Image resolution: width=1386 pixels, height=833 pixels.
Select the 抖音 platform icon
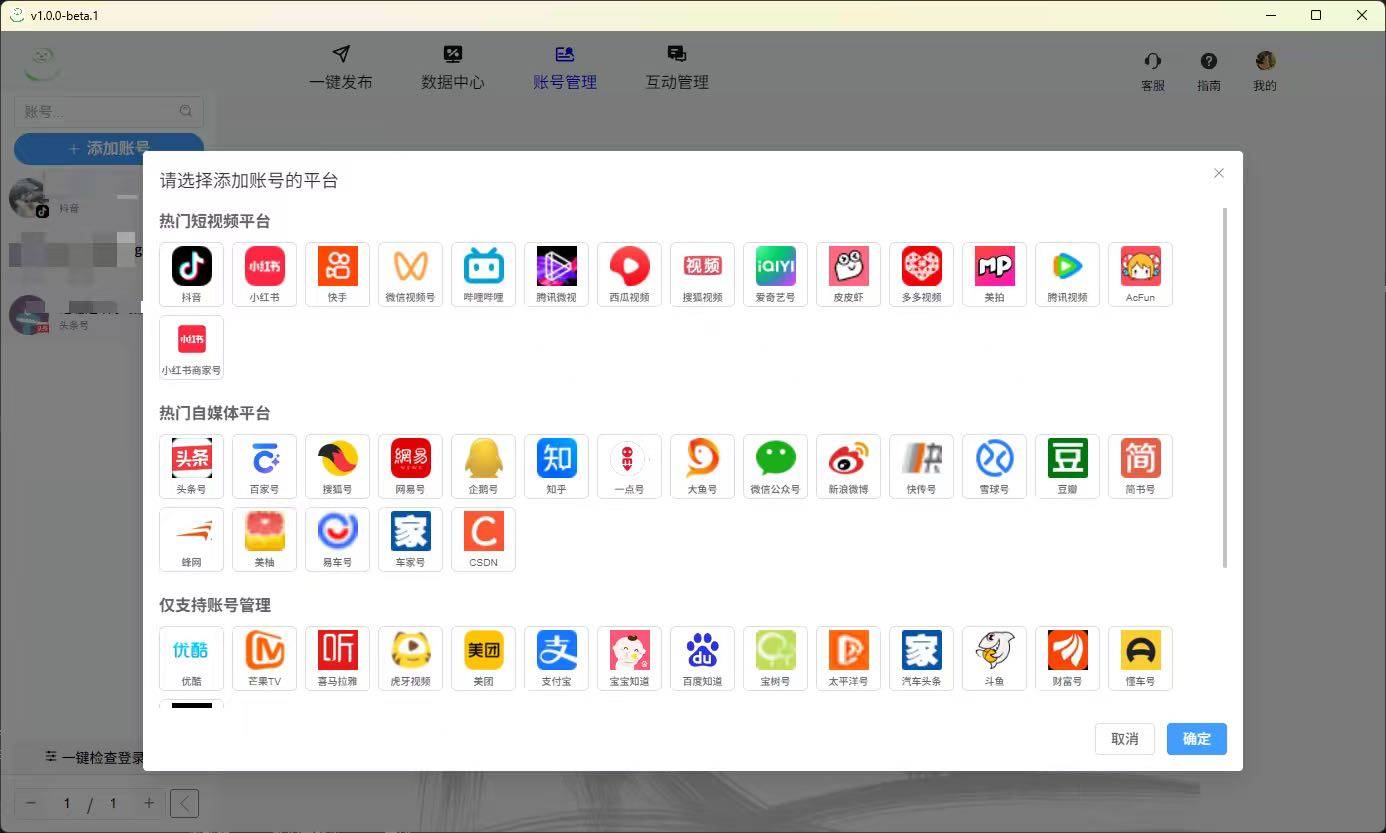(191, 274)
